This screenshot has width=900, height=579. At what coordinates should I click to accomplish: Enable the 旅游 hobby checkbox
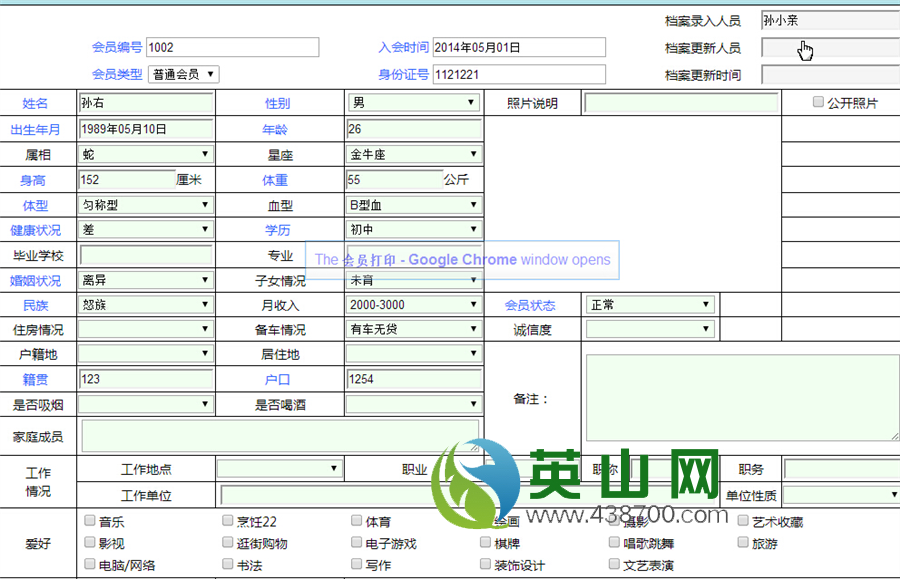point(743,543)
